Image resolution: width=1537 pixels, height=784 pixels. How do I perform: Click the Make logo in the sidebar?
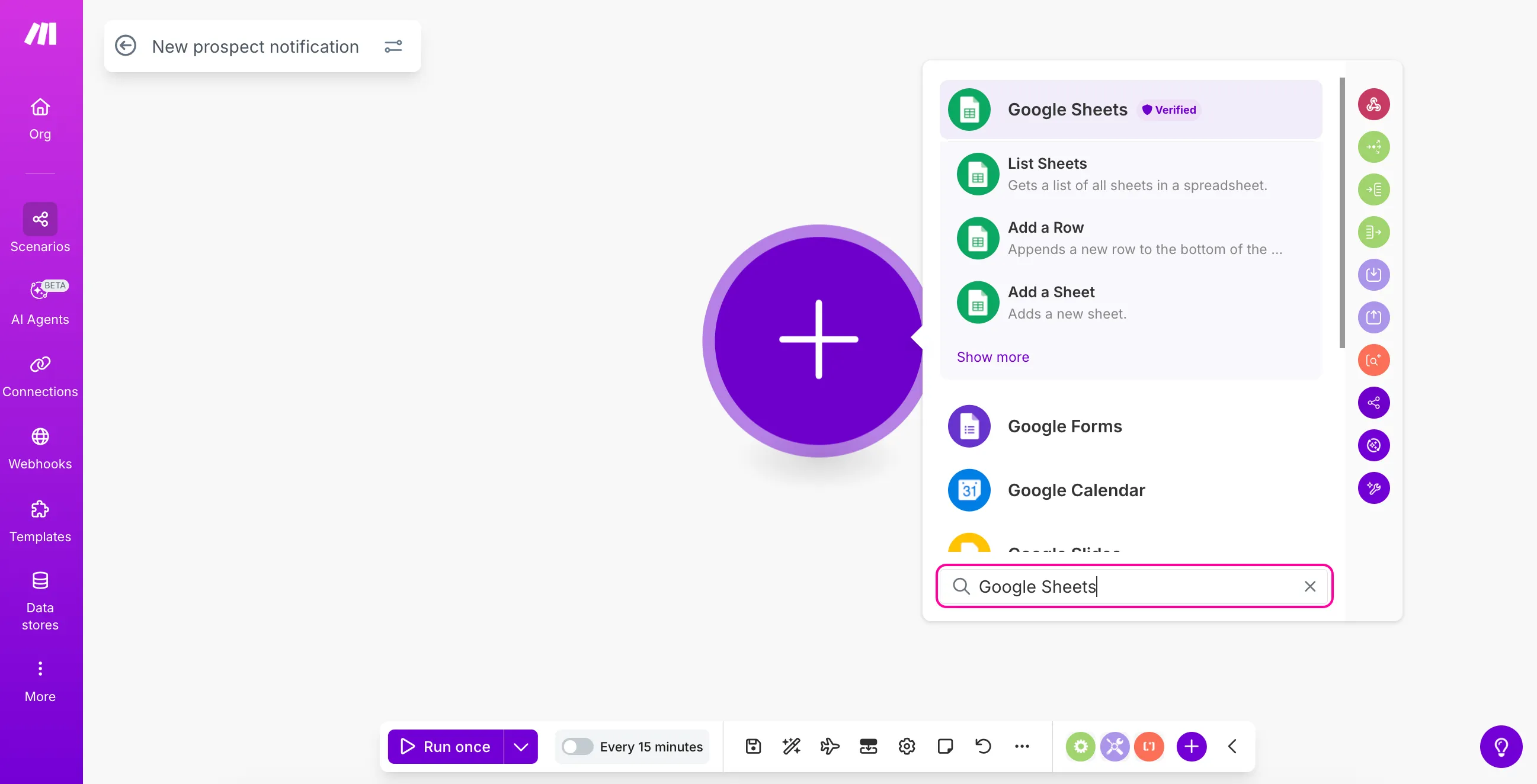pos(40,34)
